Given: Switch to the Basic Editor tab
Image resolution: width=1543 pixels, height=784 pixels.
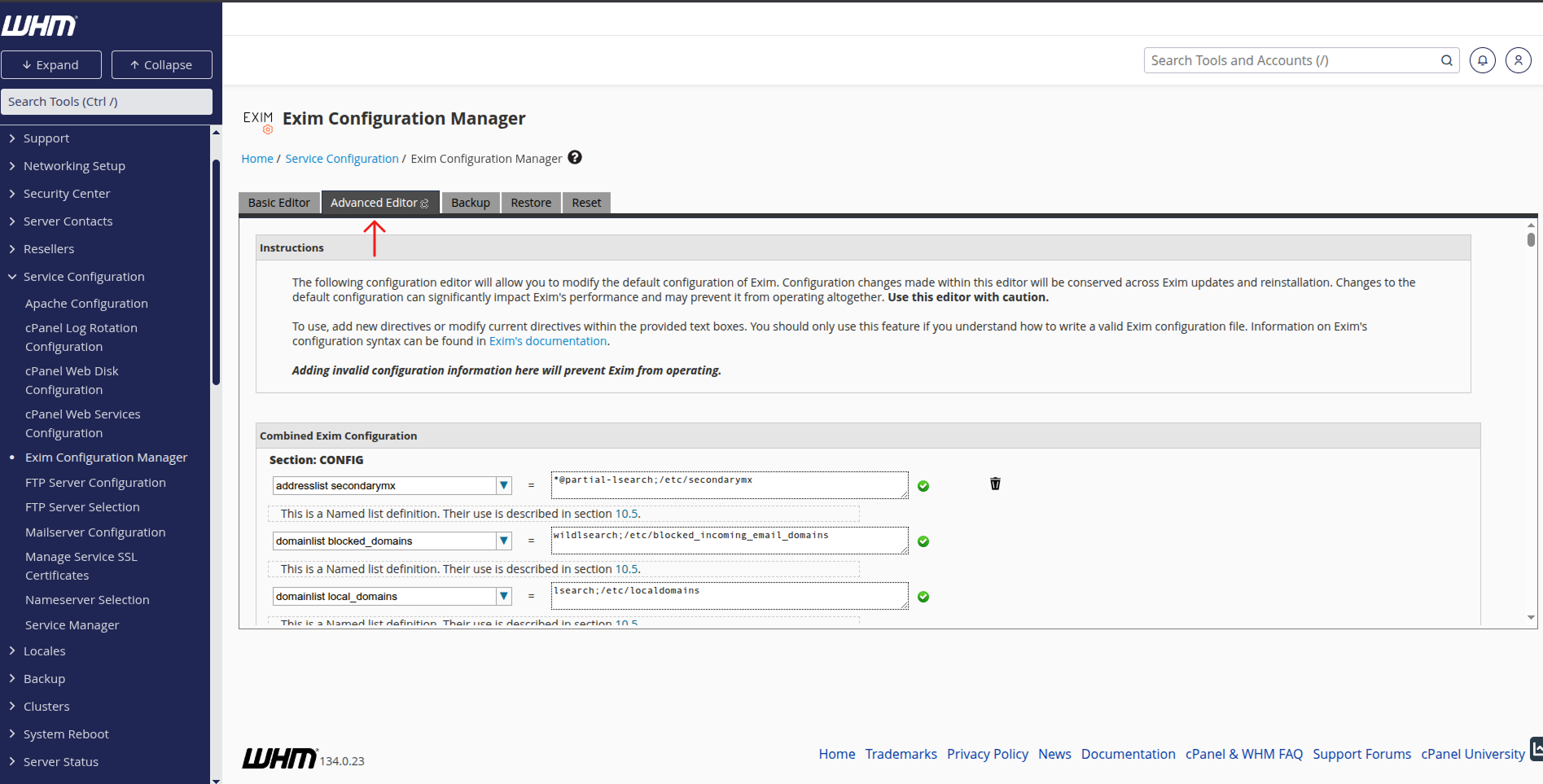Looking at the screenshot, I should click(x=279, y=203).
